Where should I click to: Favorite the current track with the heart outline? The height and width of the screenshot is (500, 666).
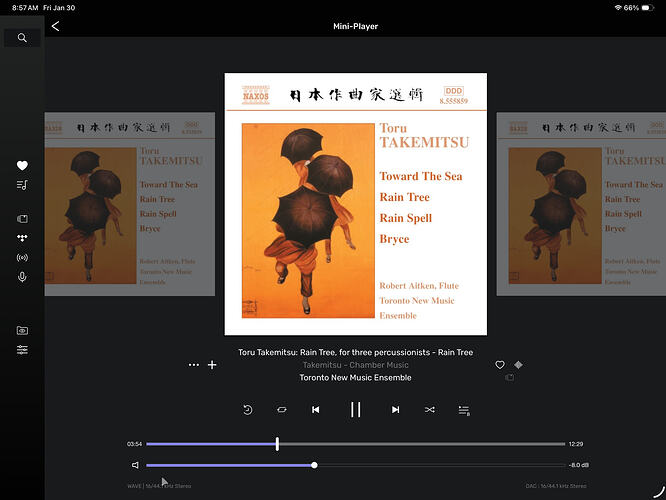pyautogui.click(x=500, y=365)
